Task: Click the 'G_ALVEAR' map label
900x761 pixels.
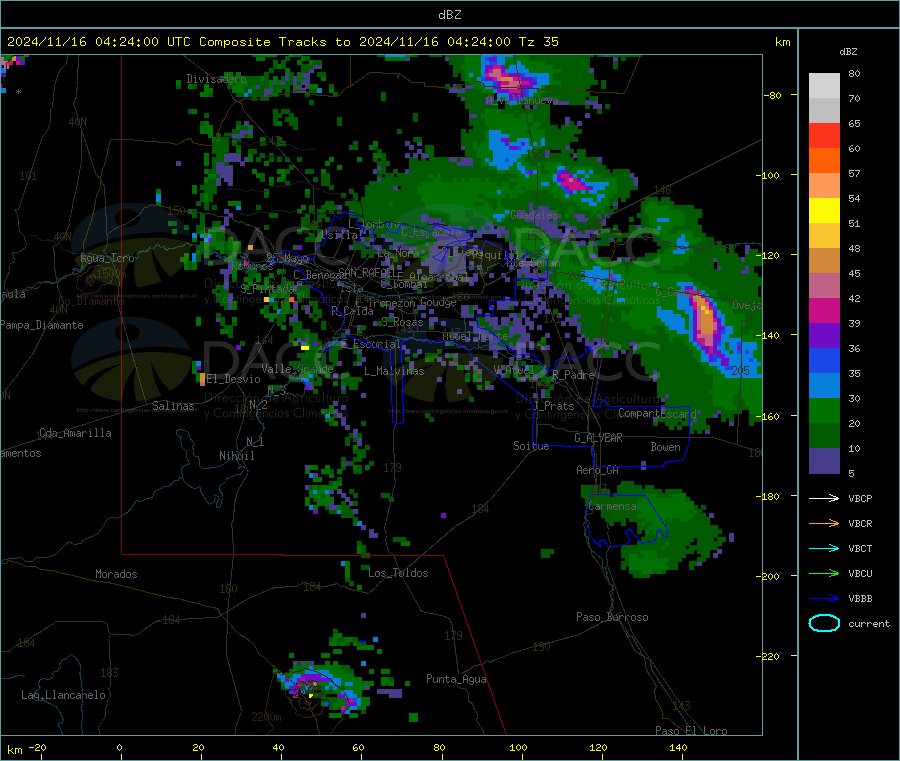Action: click(x=598, y=438)
